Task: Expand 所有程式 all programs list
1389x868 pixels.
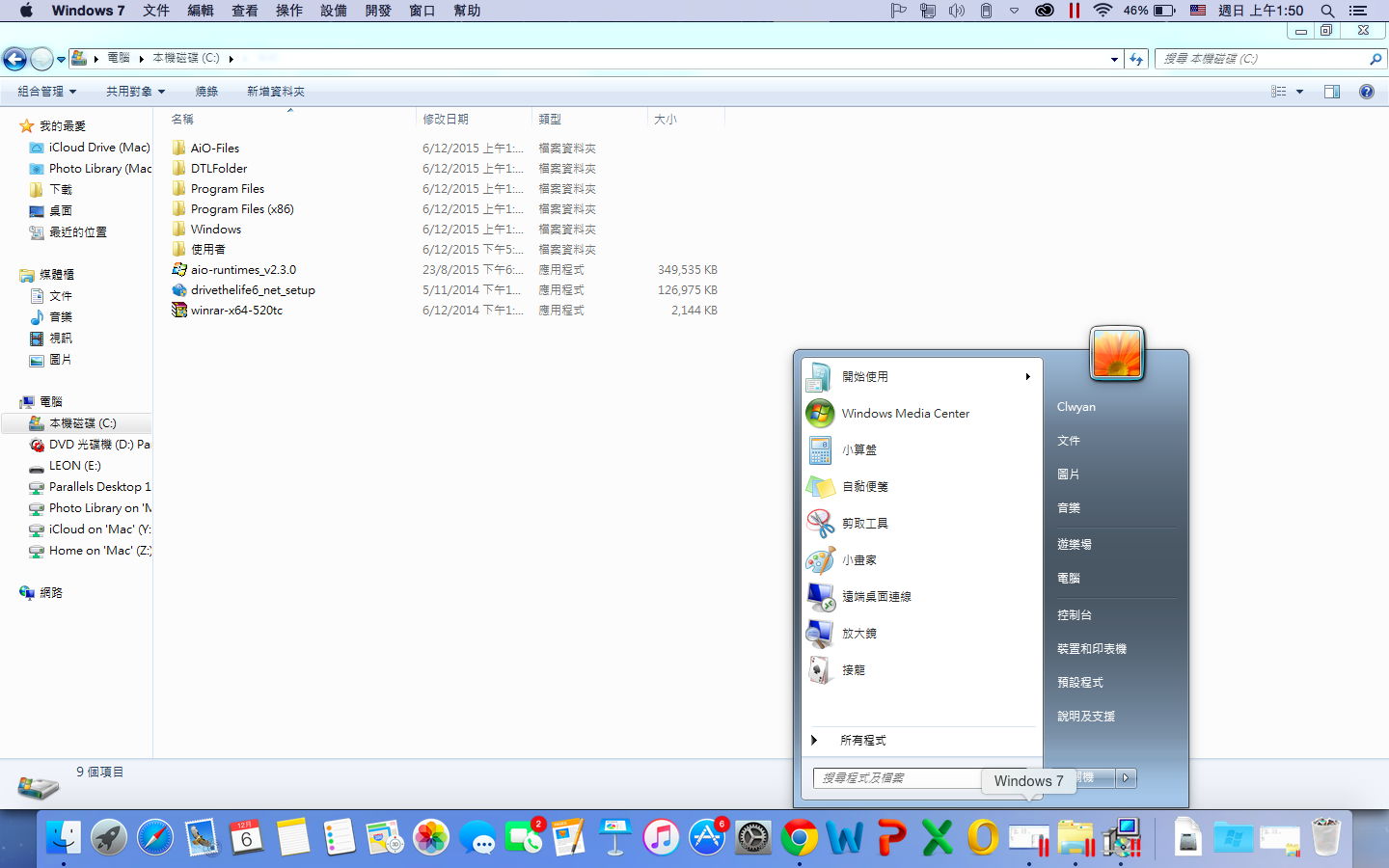Action: pos(862,741)
